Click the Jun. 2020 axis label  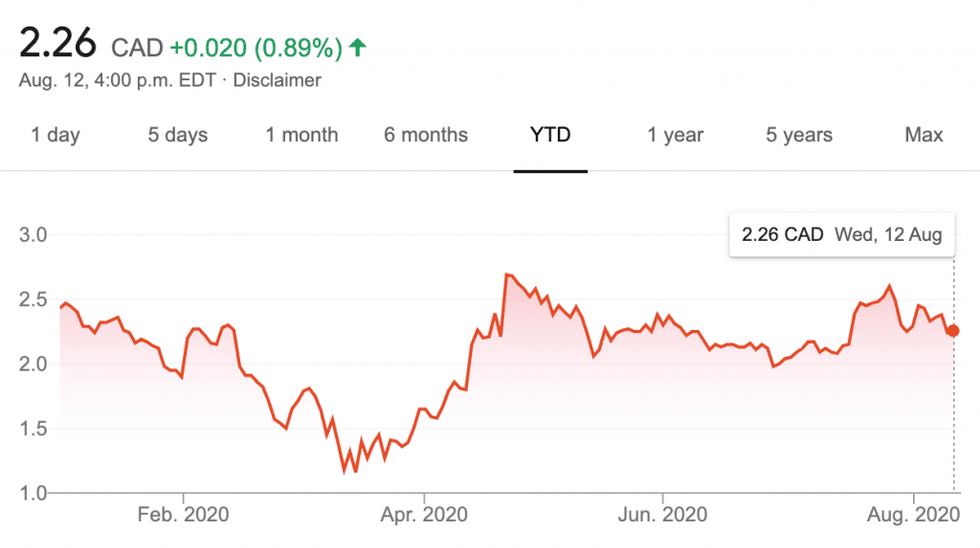click(662, 515)
